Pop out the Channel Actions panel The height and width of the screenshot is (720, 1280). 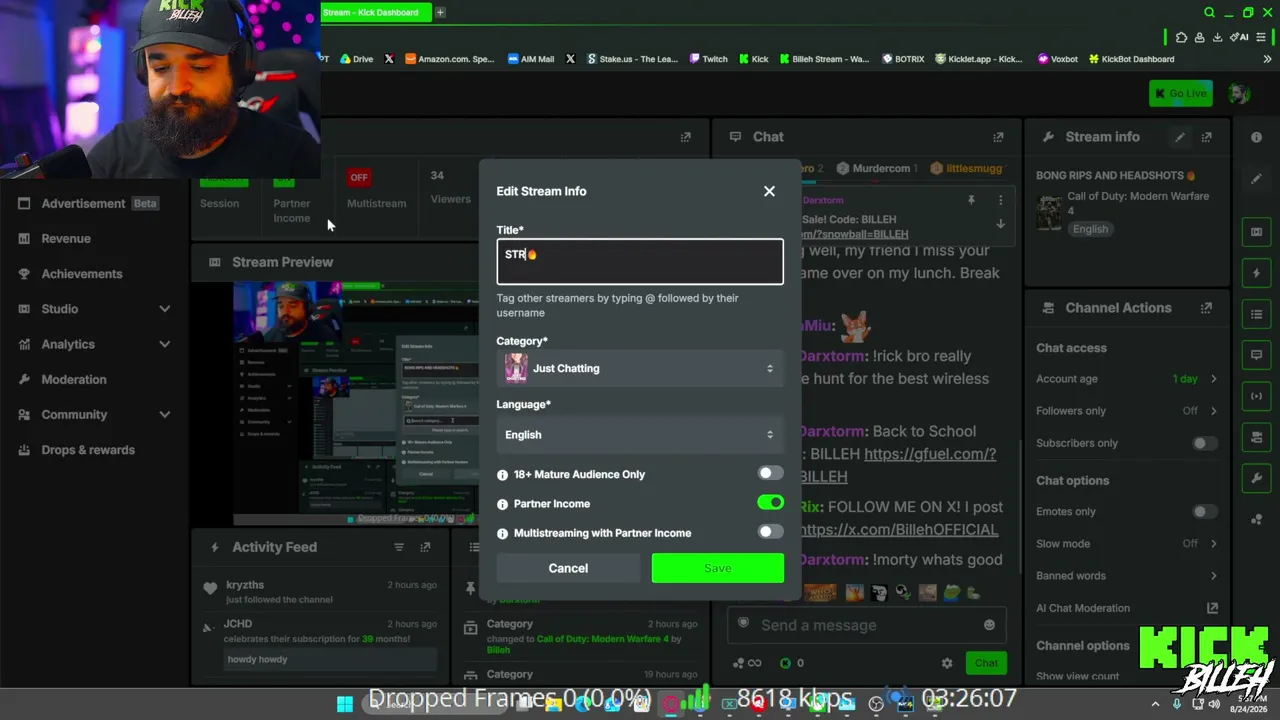click(x=1207, y=308)
